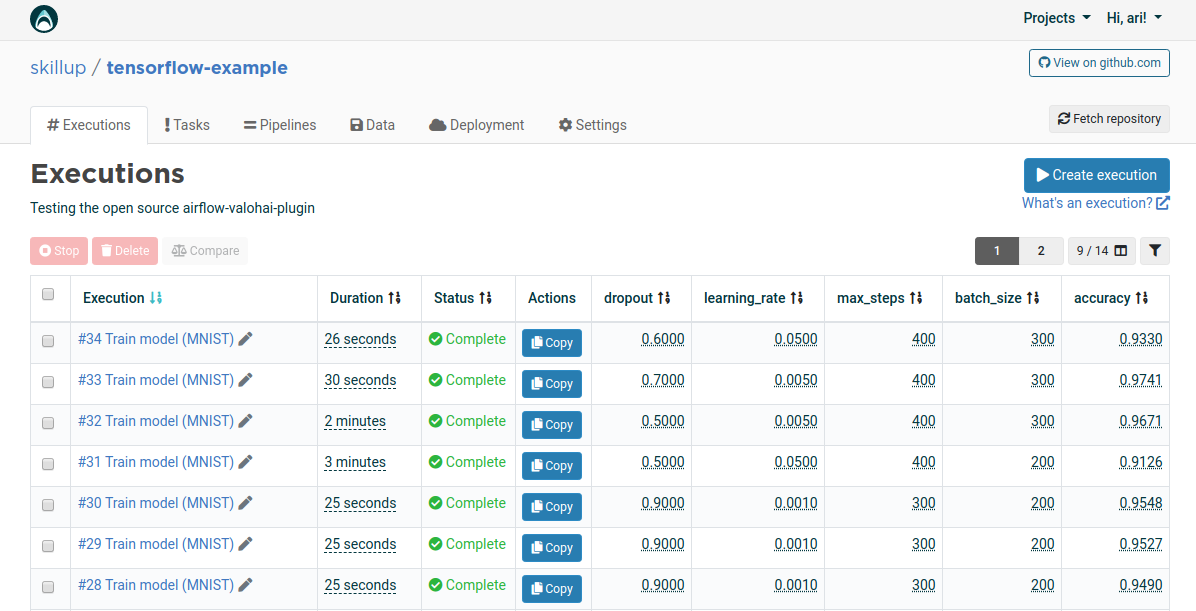
Task: Rename execution #34 with pencil icon
Action: 245,339
